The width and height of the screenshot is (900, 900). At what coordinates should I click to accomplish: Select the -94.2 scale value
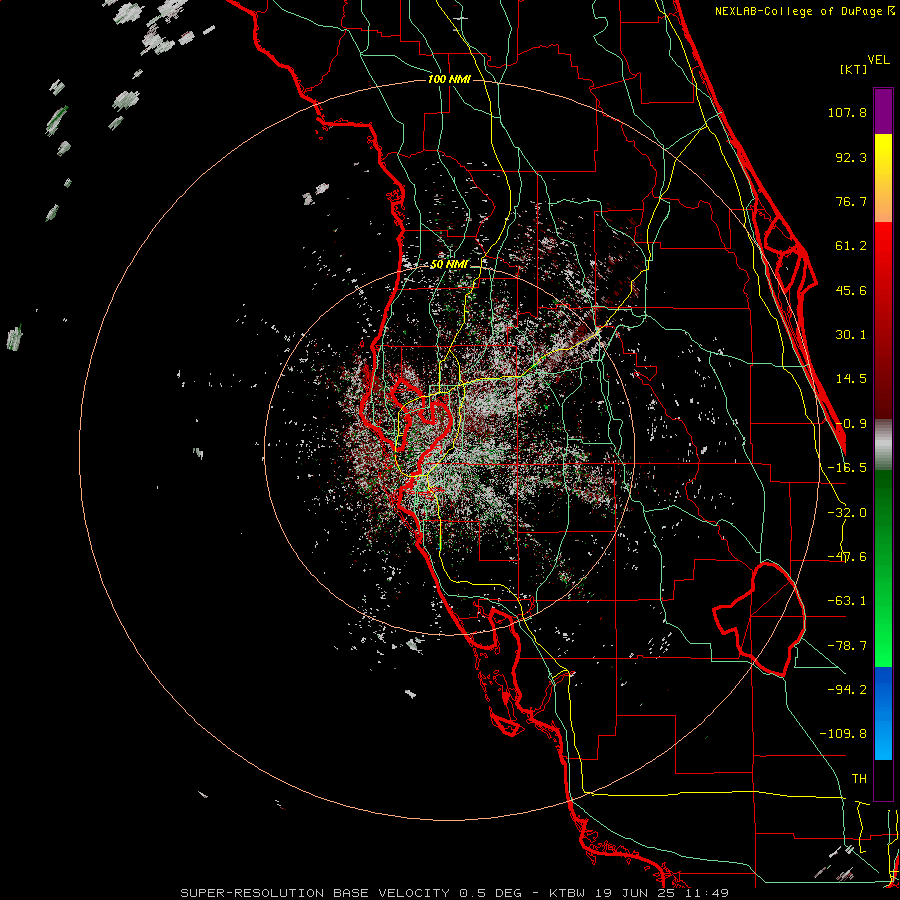pyautogui.click(x=847, y=689)
